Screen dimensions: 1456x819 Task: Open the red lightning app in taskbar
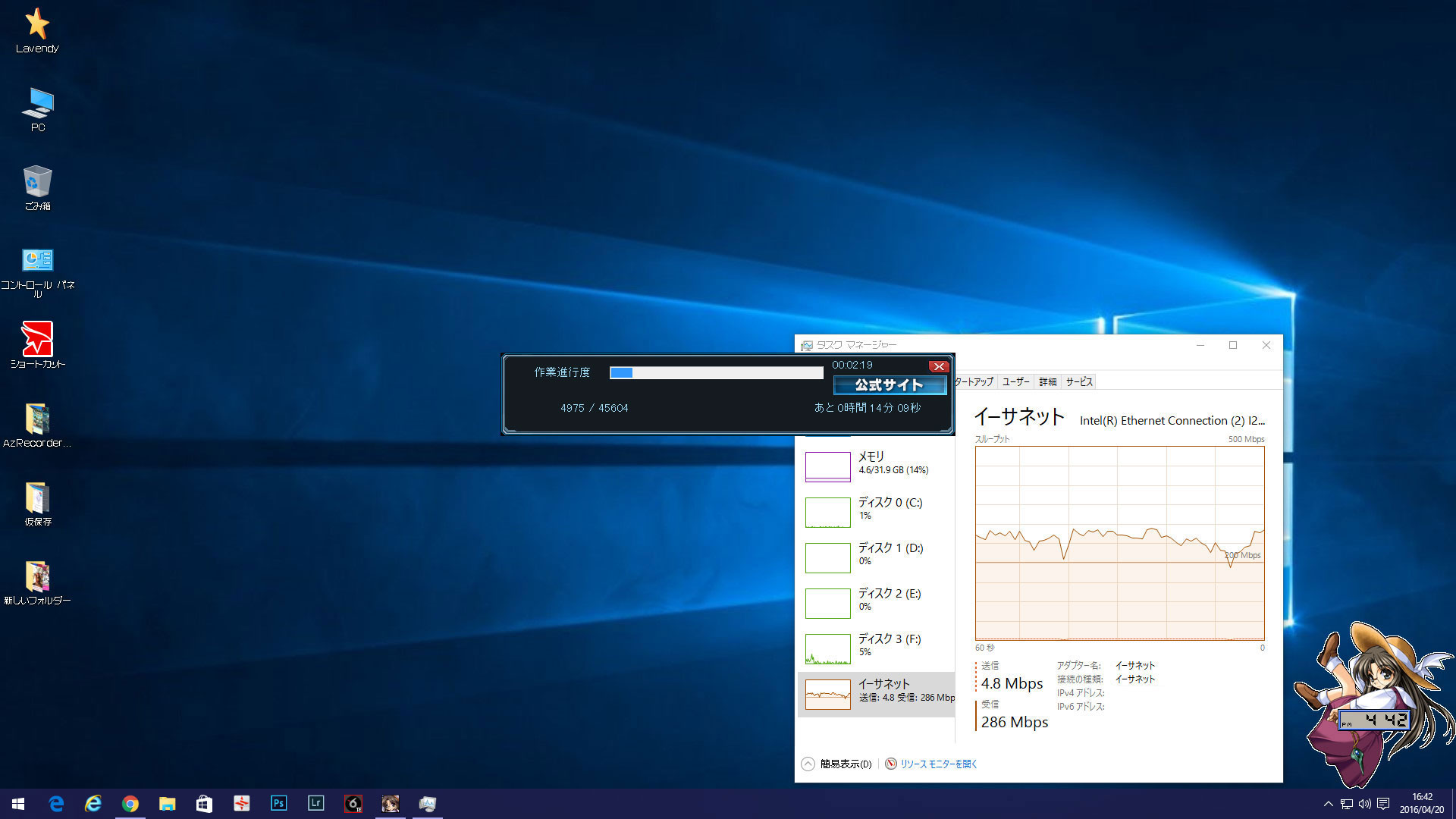(241, 804)
